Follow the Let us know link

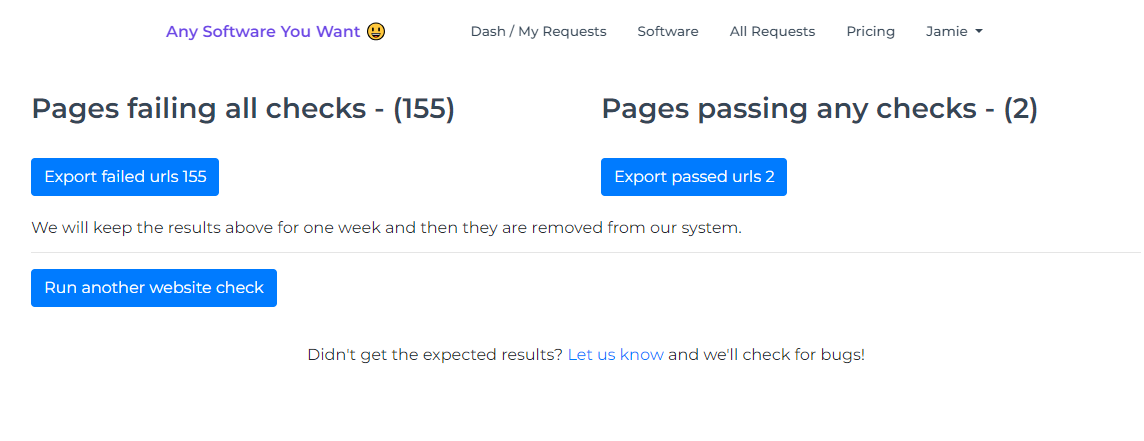tap(616, 355)
